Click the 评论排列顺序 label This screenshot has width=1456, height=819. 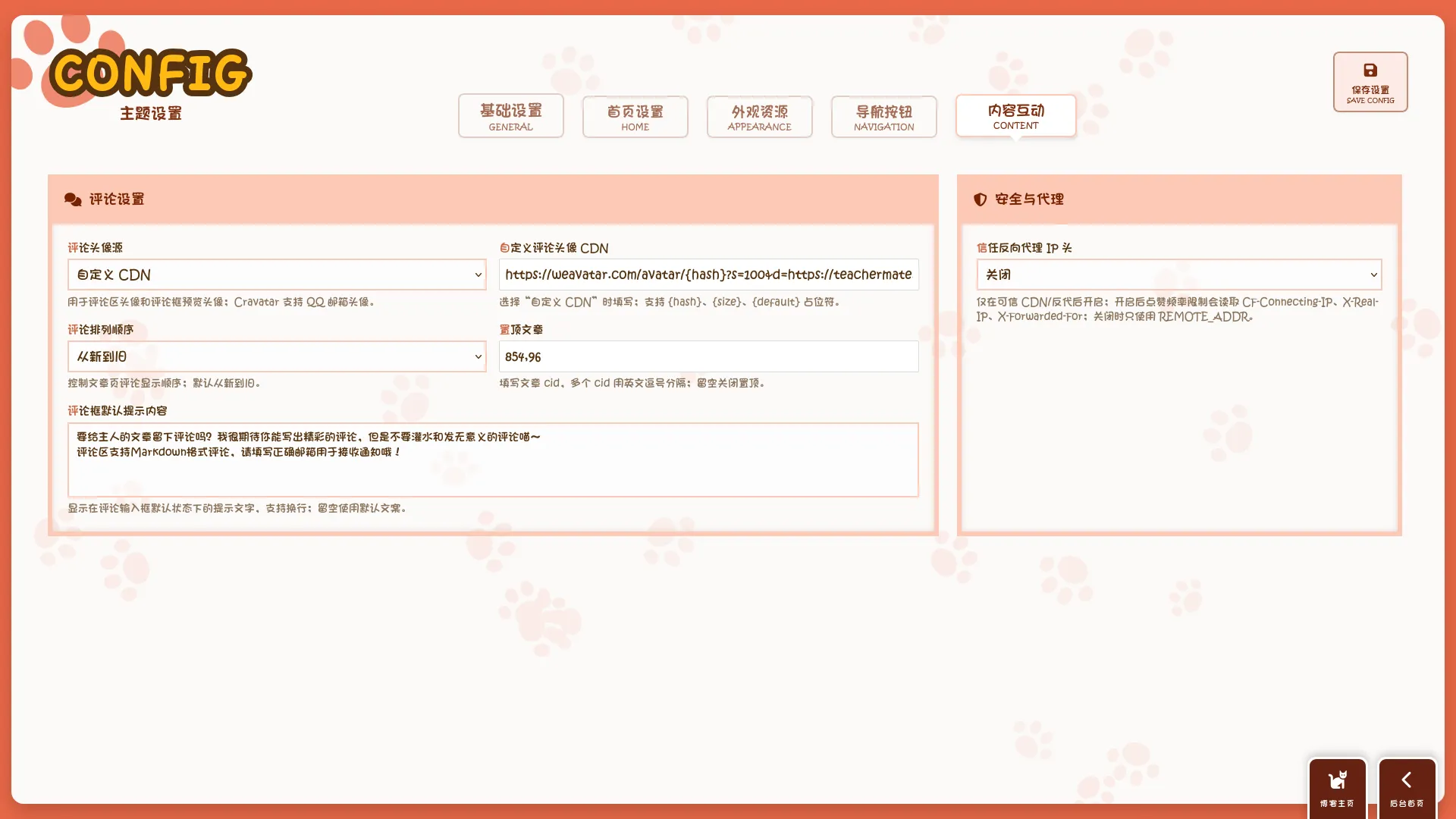pos(100,330)
